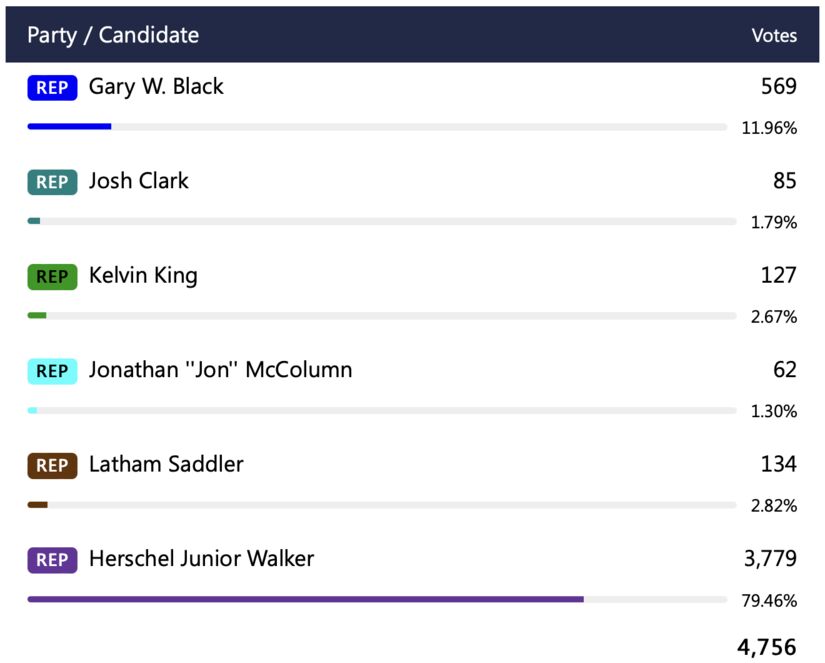Click candidate name Latham Saddler
825x663 pixels.
tap(166, 464)
